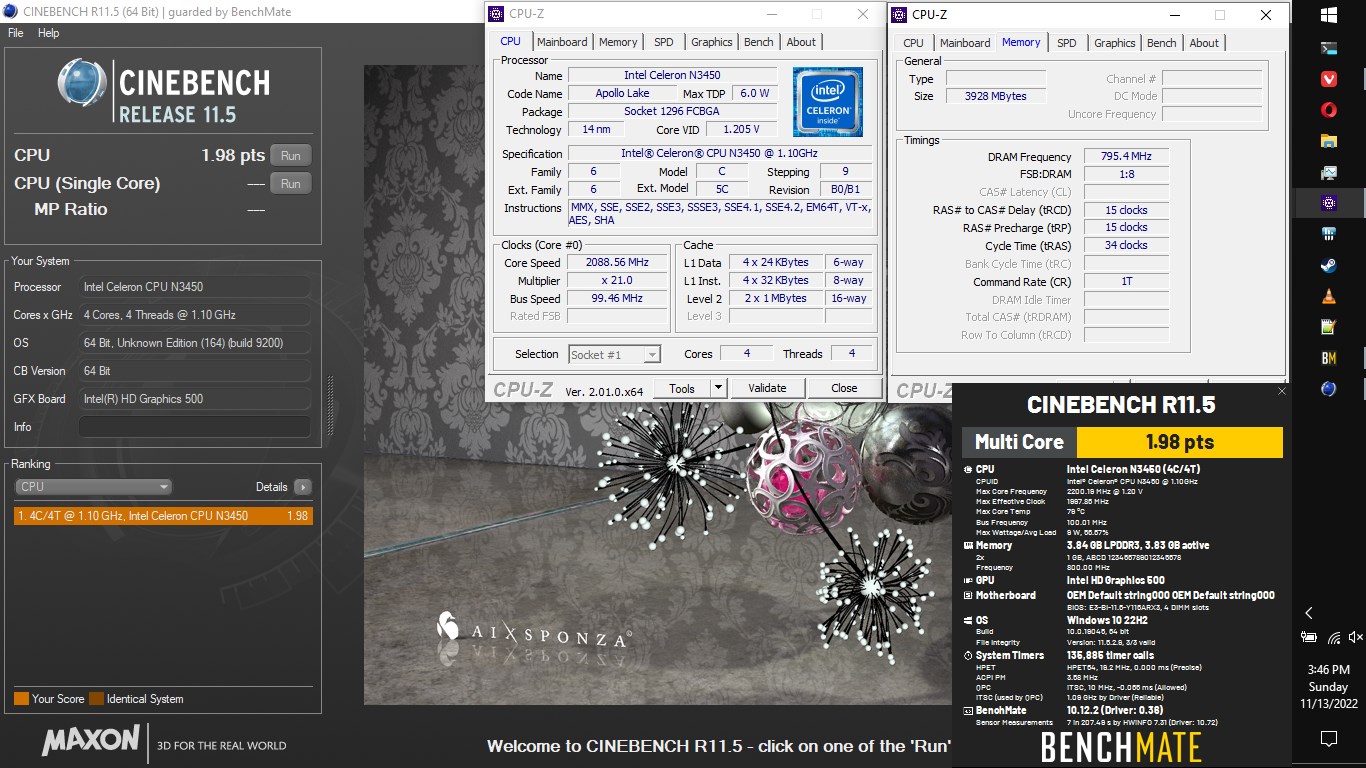Open VLC media player from the taskbar

pyautogui.click(x=1329, y=296)
